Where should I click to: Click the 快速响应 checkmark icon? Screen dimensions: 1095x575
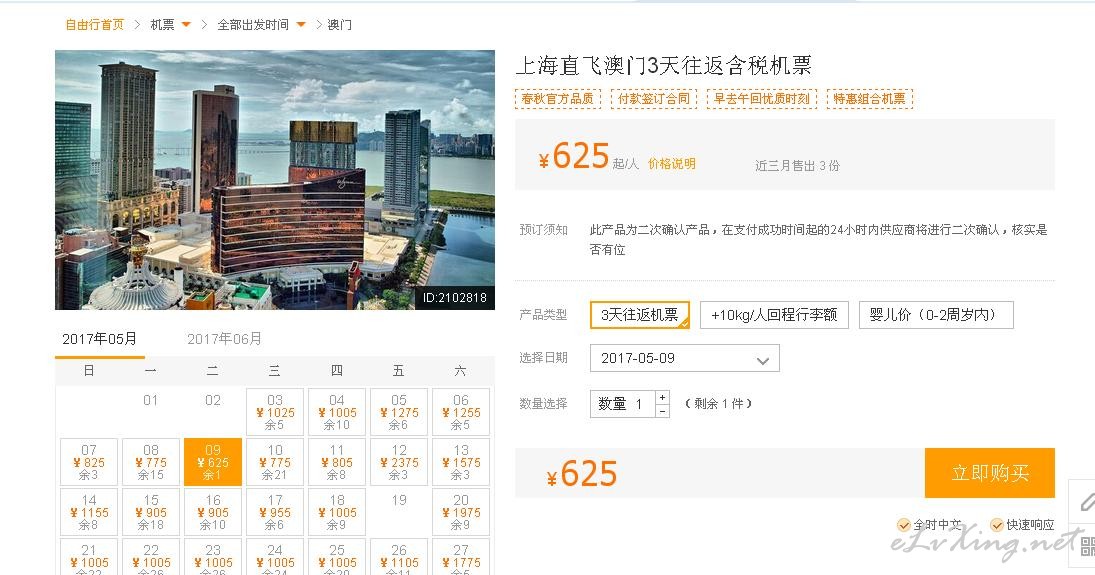coord(997,525)
